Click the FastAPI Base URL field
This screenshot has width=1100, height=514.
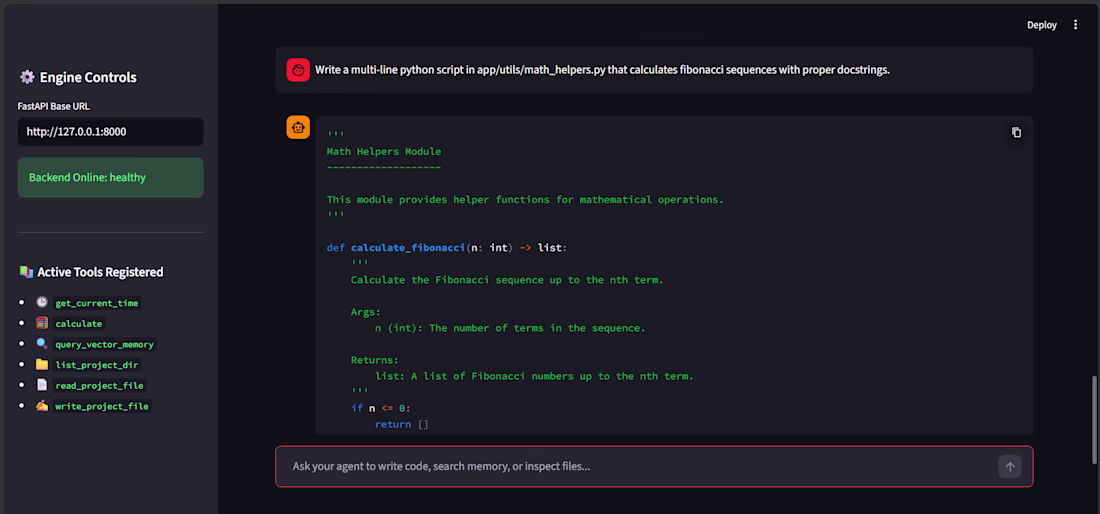click(111, 131)
